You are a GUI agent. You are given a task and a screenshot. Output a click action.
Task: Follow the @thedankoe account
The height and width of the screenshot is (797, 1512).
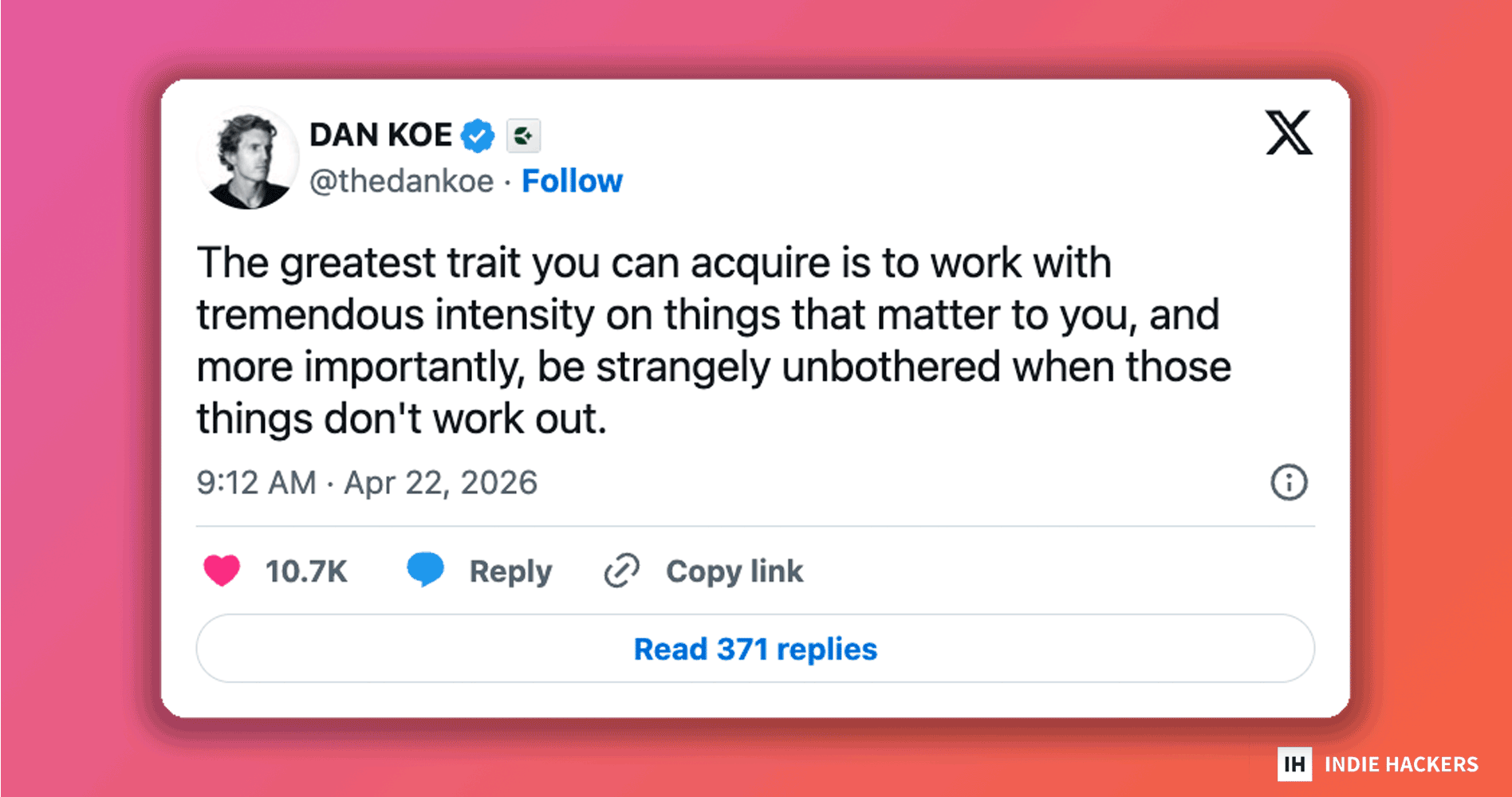click(572, 182)
